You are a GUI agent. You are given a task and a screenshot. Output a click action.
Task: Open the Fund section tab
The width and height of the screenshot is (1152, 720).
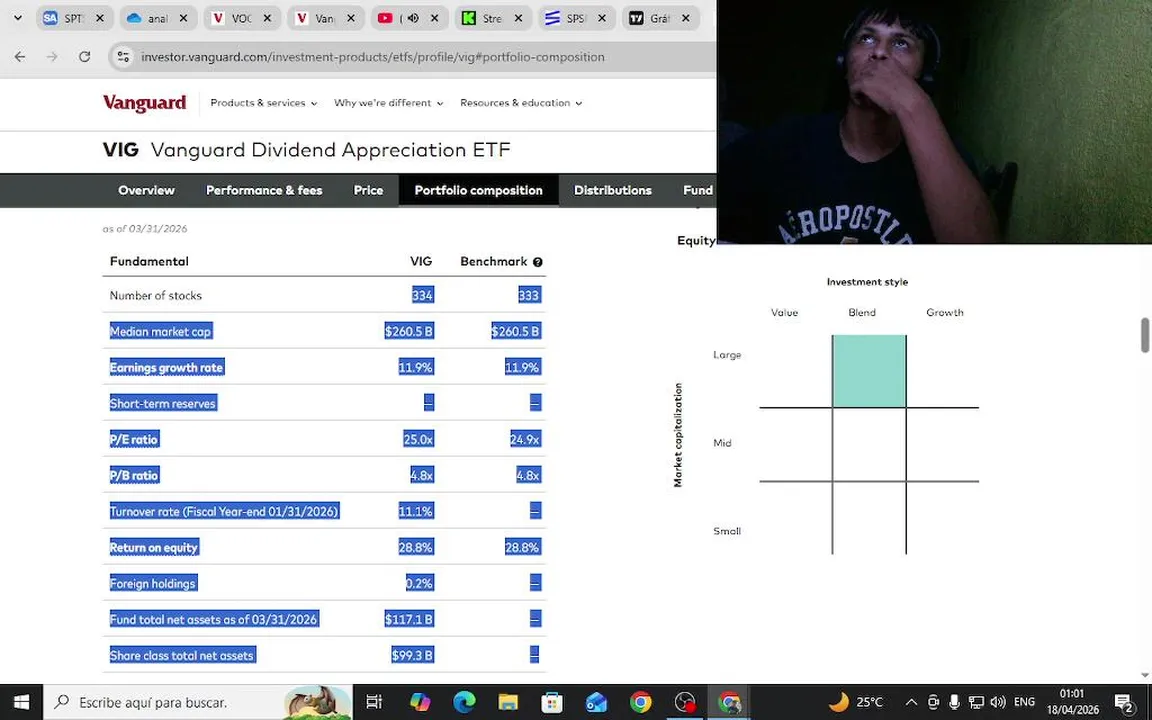[x=698, y=190]
